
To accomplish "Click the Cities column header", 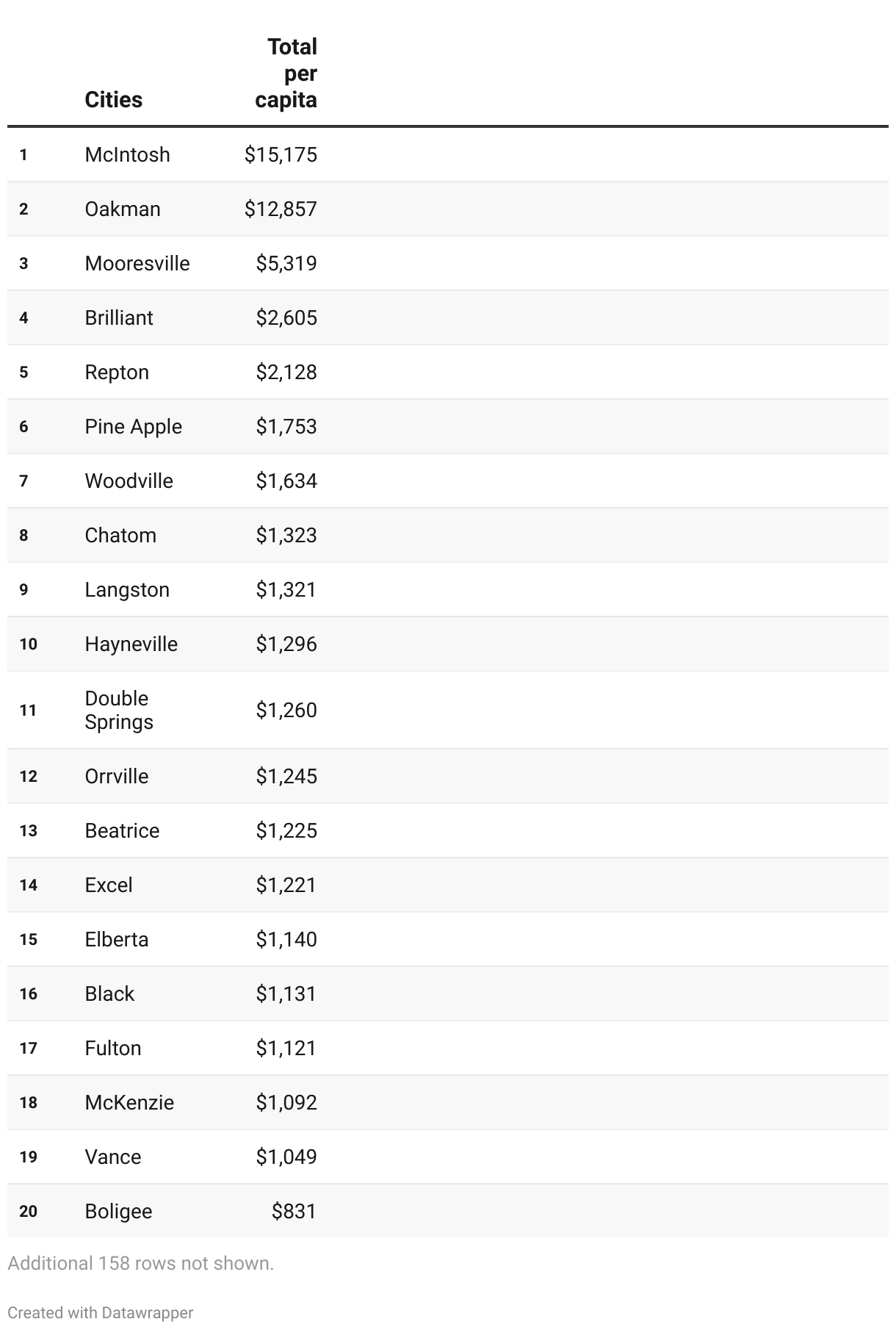I will pos(114,100).
